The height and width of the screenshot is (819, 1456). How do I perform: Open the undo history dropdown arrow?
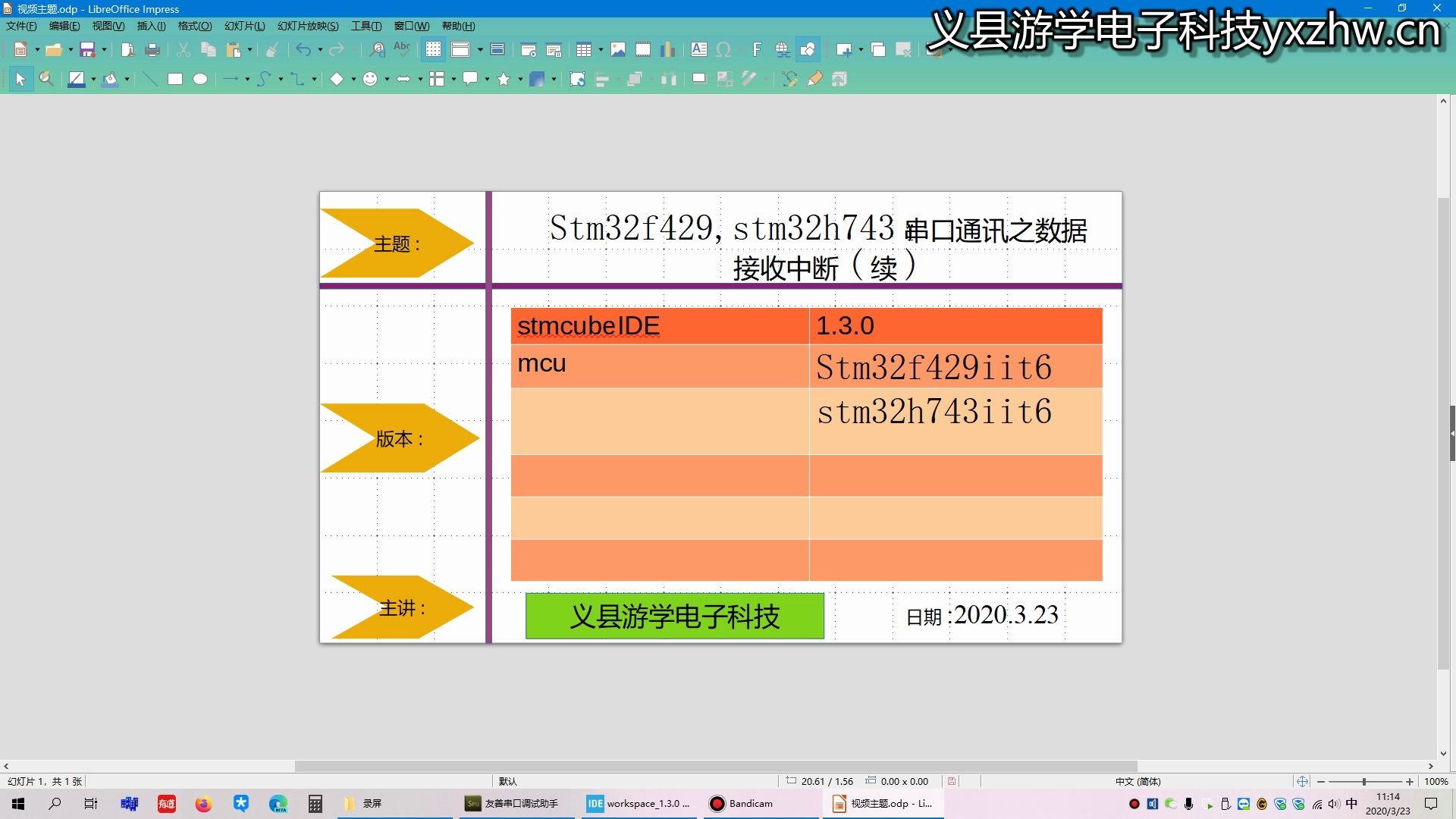pos(320,50)
